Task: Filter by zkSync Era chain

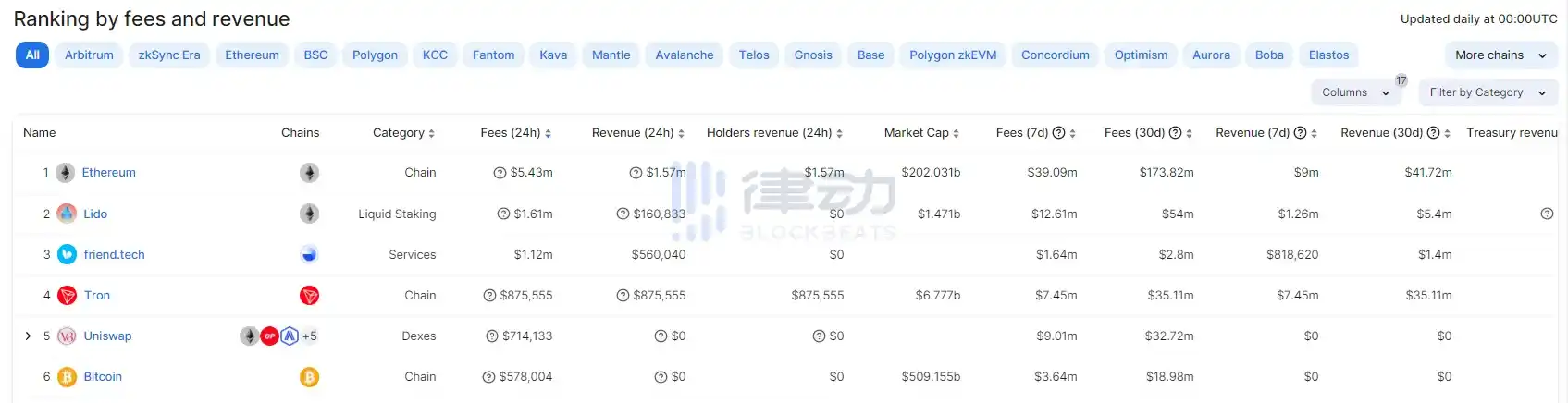Action: 169,55
